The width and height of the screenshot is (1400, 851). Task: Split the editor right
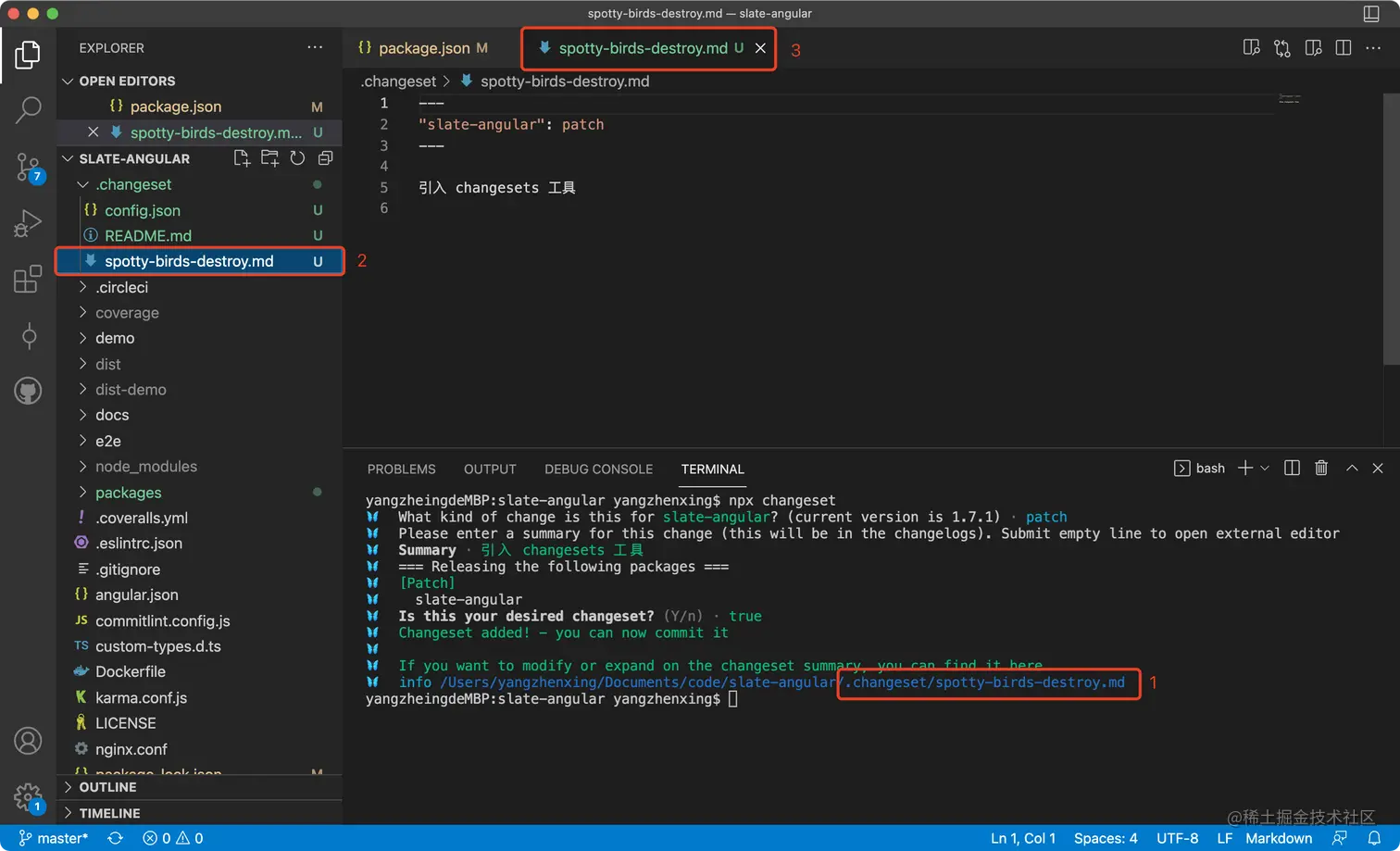pos(1344,48)
